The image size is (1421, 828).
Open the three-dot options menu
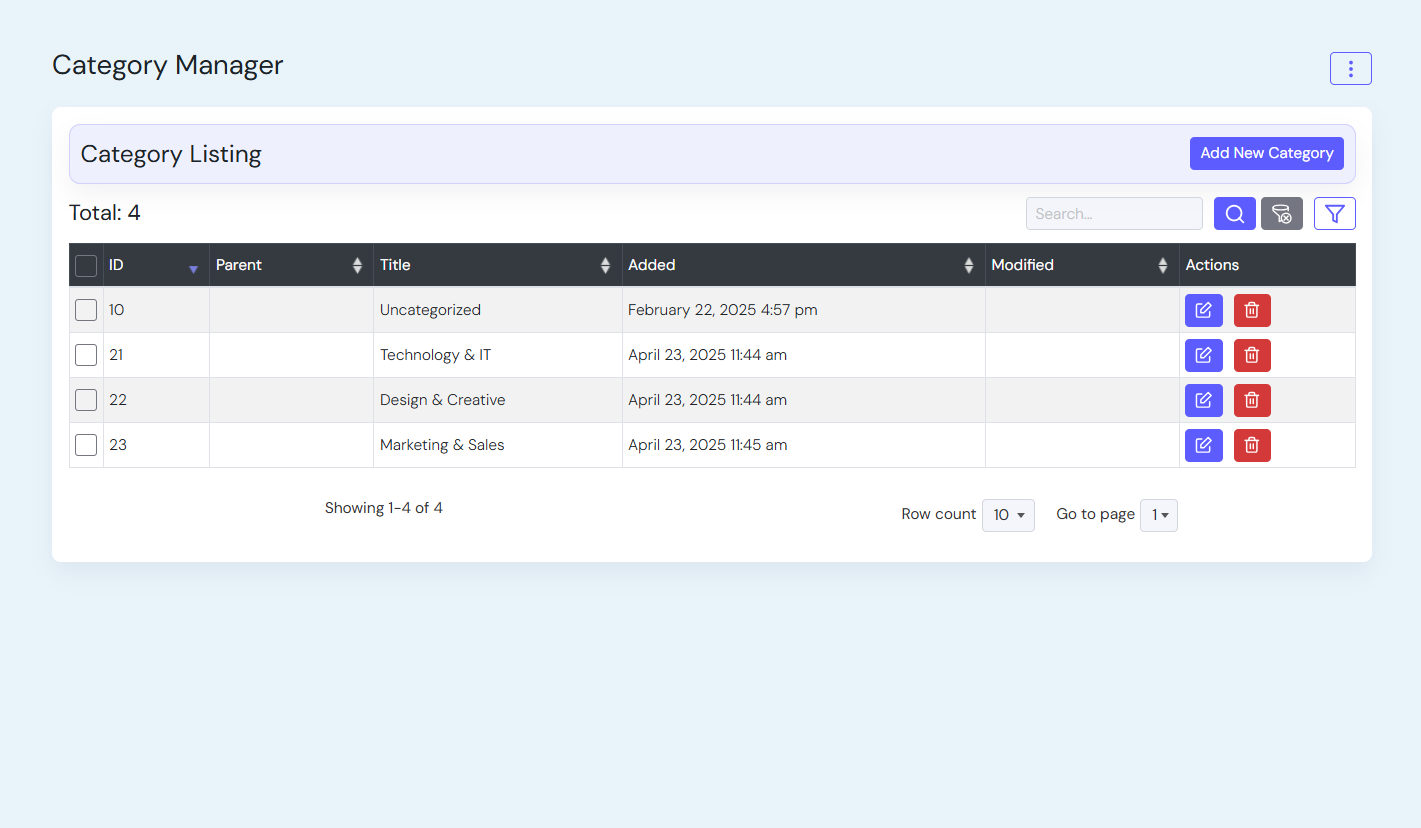tap(1350, 69)
